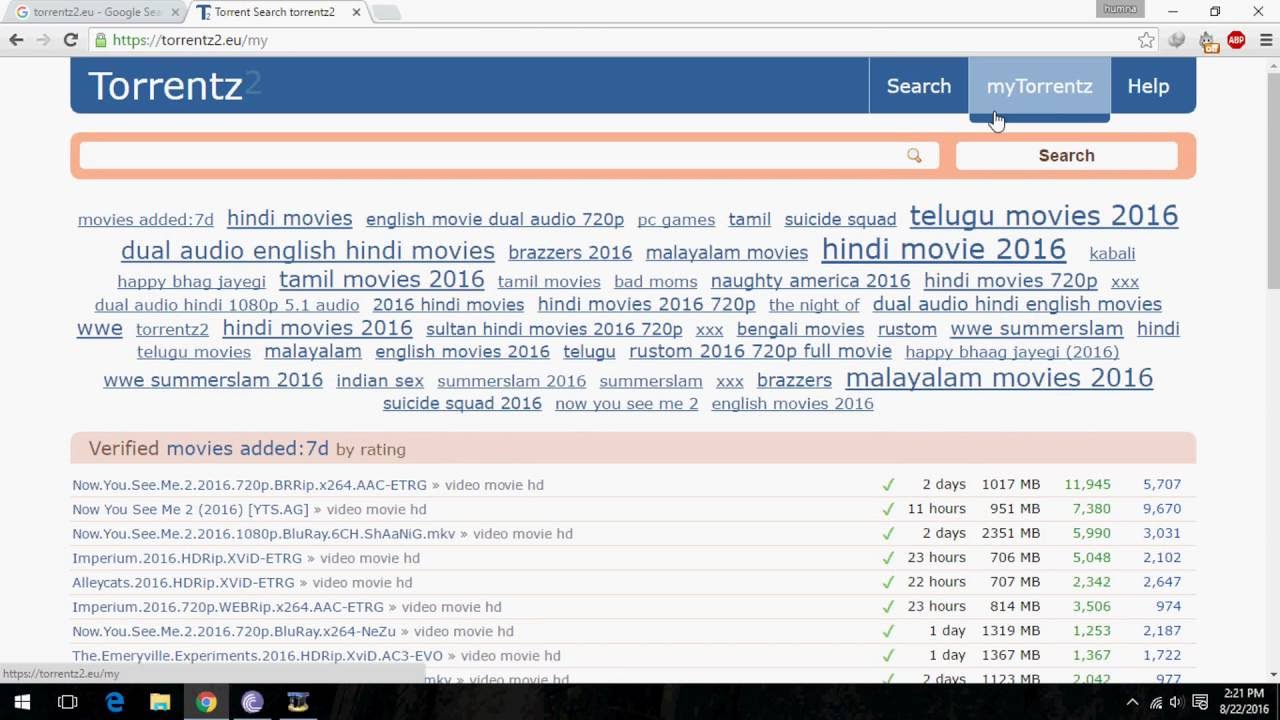The height and width of the screenshot is (720, 1280).
Task: Click the torrent search text field
Action: [x=508, y=155]
